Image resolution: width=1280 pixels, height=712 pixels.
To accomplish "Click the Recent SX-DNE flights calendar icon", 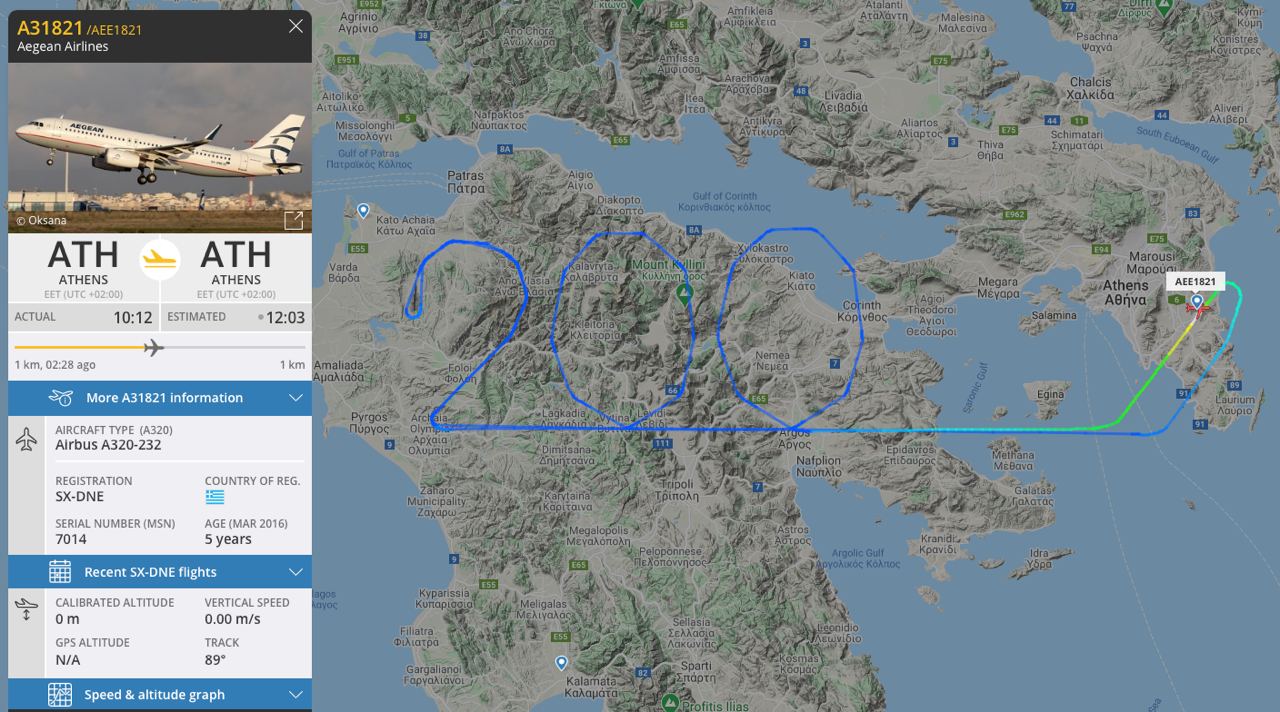I will click(60, 572).
